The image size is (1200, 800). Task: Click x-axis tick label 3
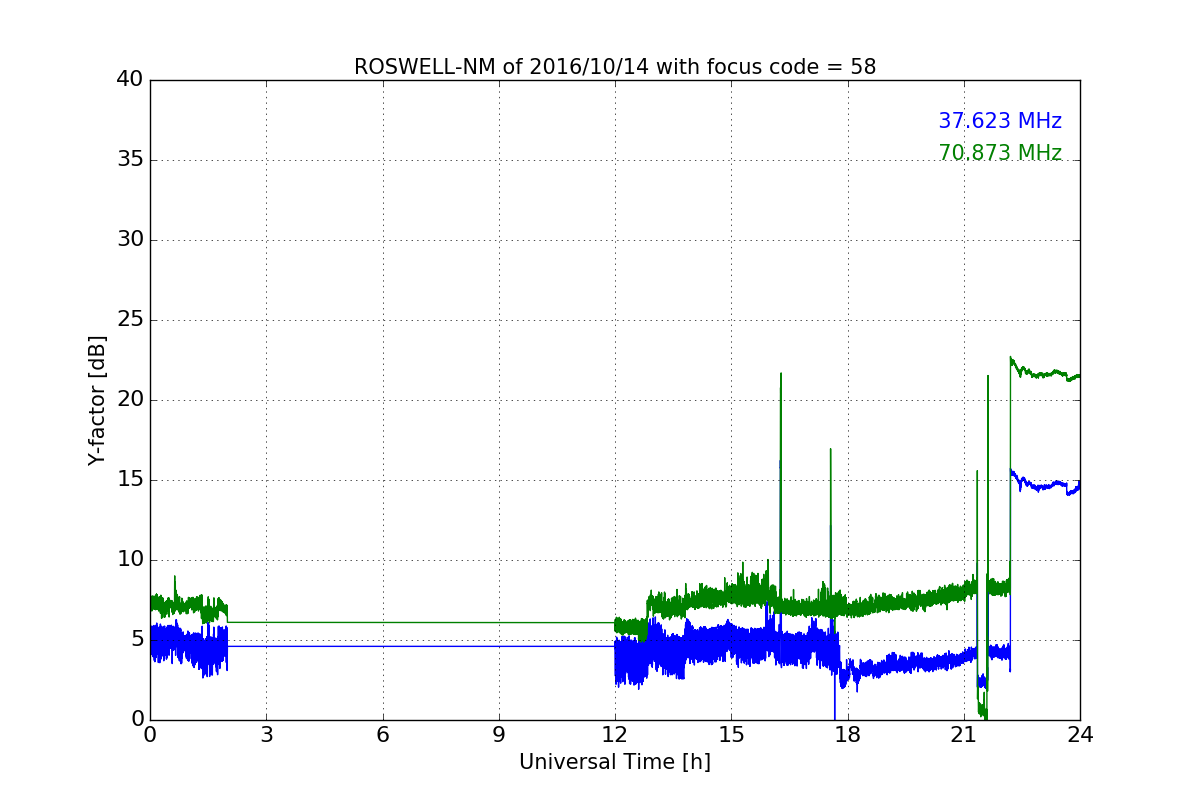266,735
